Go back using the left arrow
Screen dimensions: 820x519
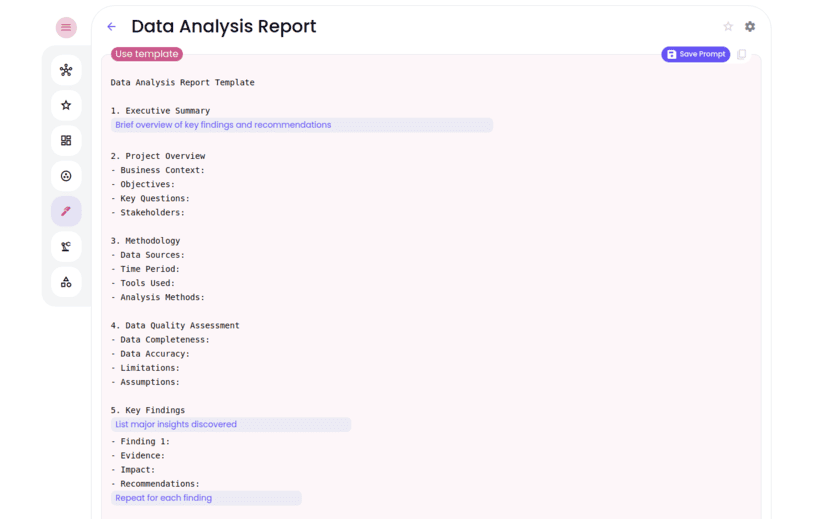(x=111, y=27)
